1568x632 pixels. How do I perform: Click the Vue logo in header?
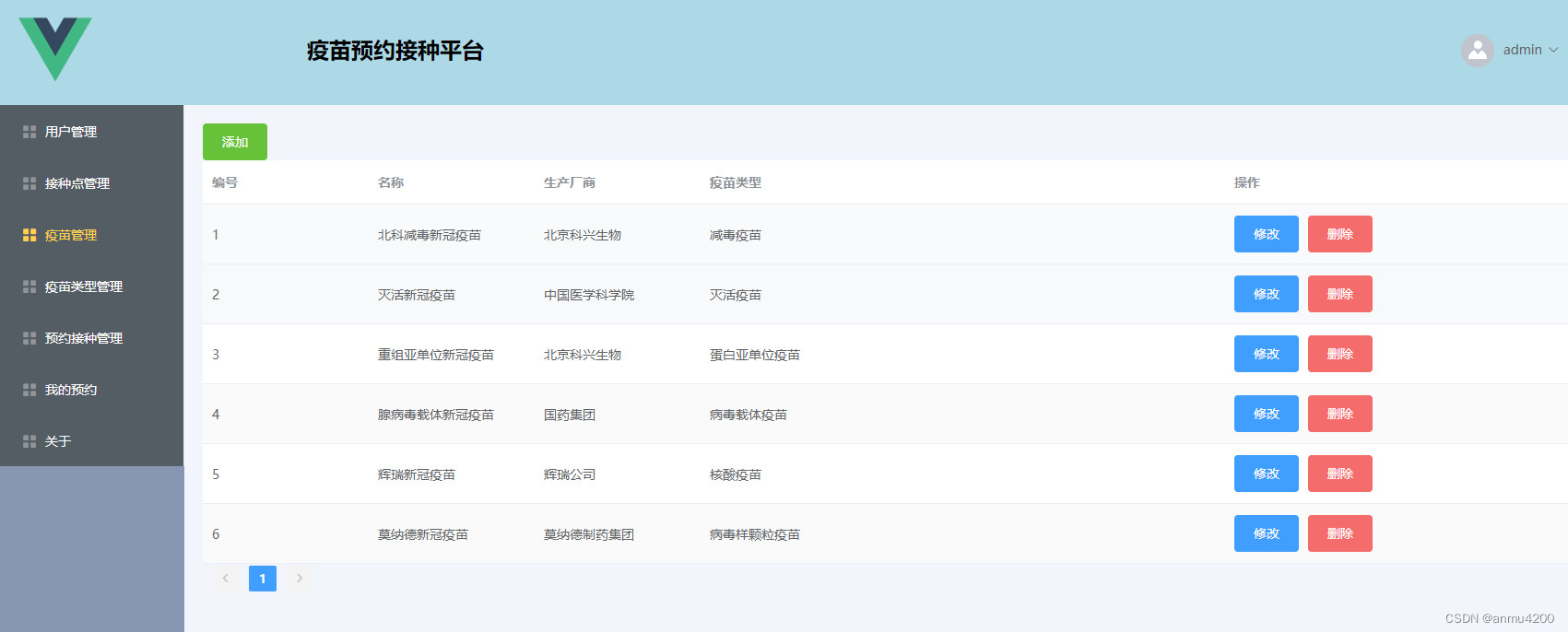point(55,50)
